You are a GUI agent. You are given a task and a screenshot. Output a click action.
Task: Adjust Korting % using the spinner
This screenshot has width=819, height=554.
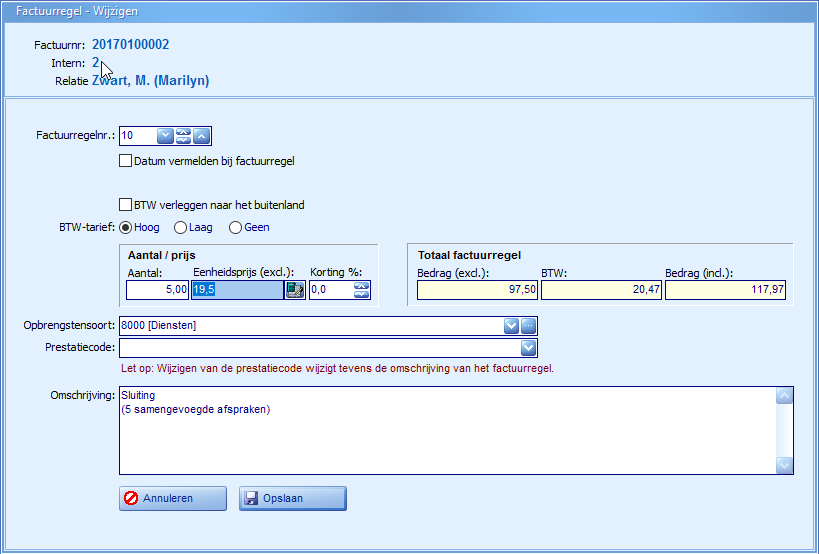click(x=361, y=290)
